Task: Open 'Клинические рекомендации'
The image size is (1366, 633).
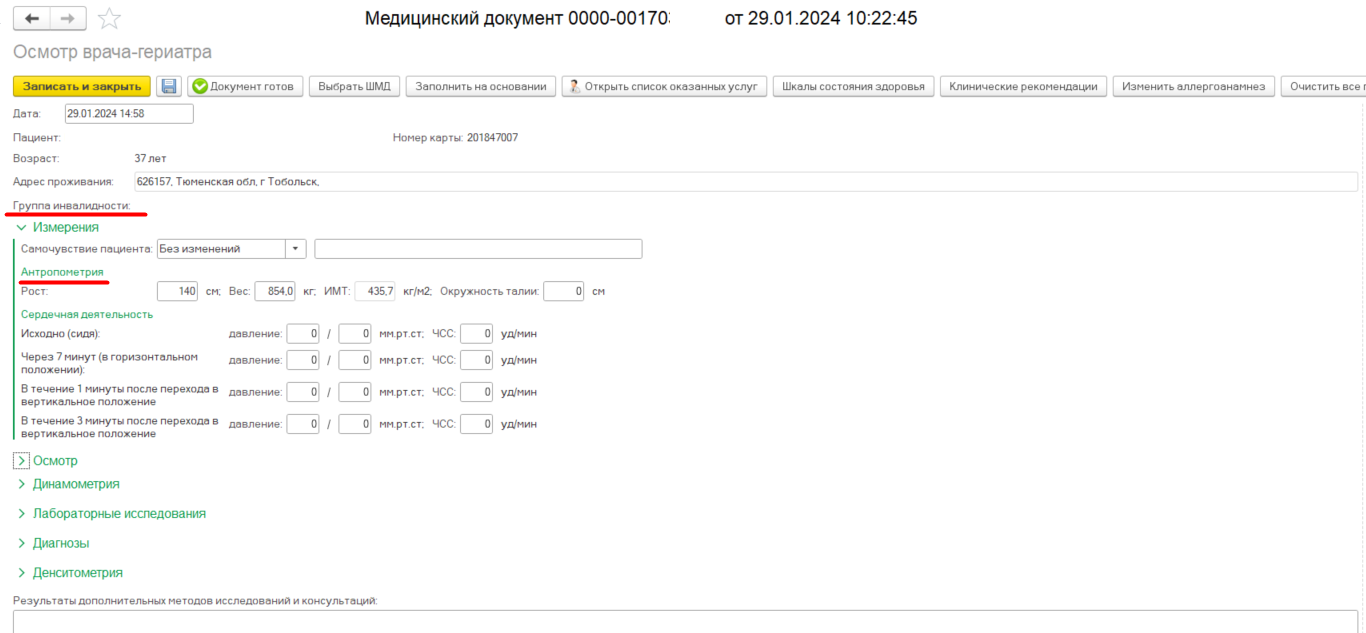Action: tap(1023, 87)
